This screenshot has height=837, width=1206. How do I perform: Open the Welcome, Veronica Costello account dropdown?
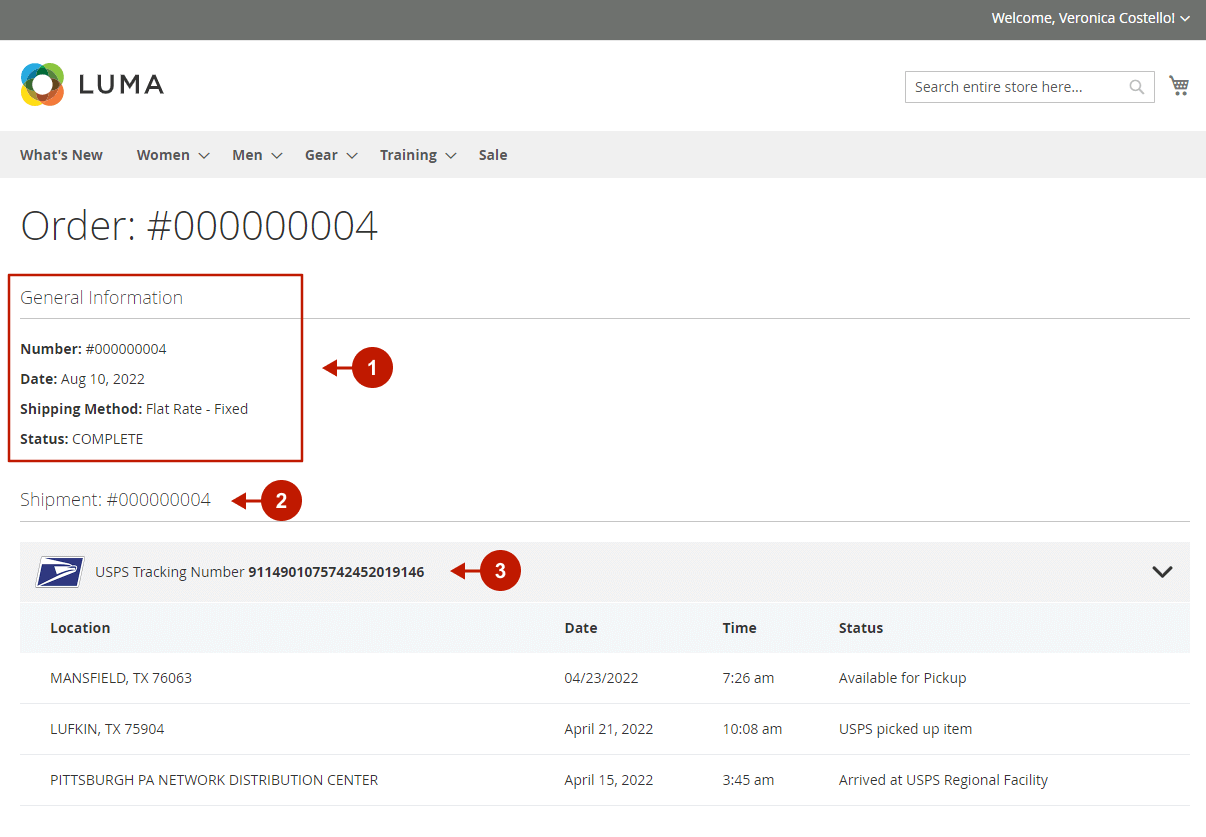1090,18
